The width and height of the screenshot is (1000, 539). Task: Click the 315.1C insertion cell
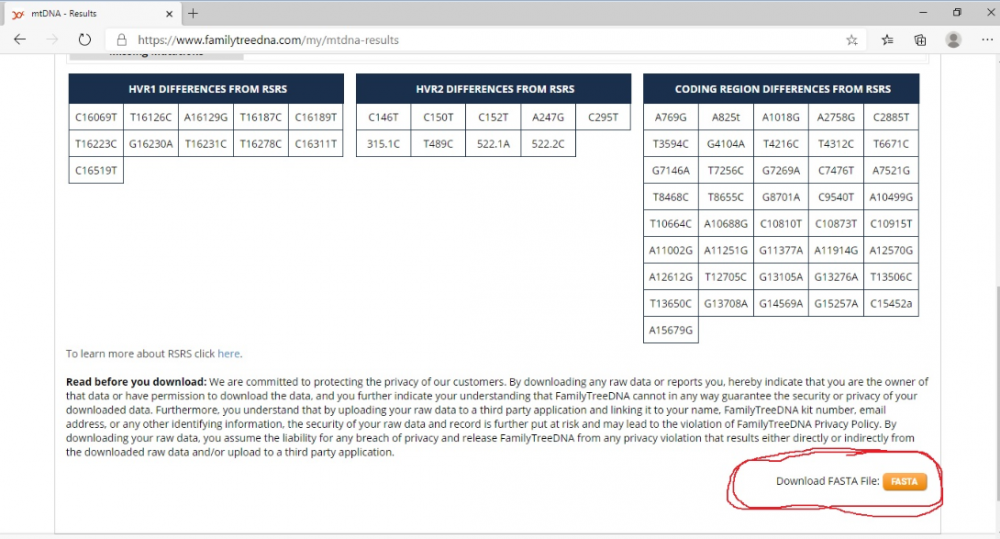pos(384,144)
